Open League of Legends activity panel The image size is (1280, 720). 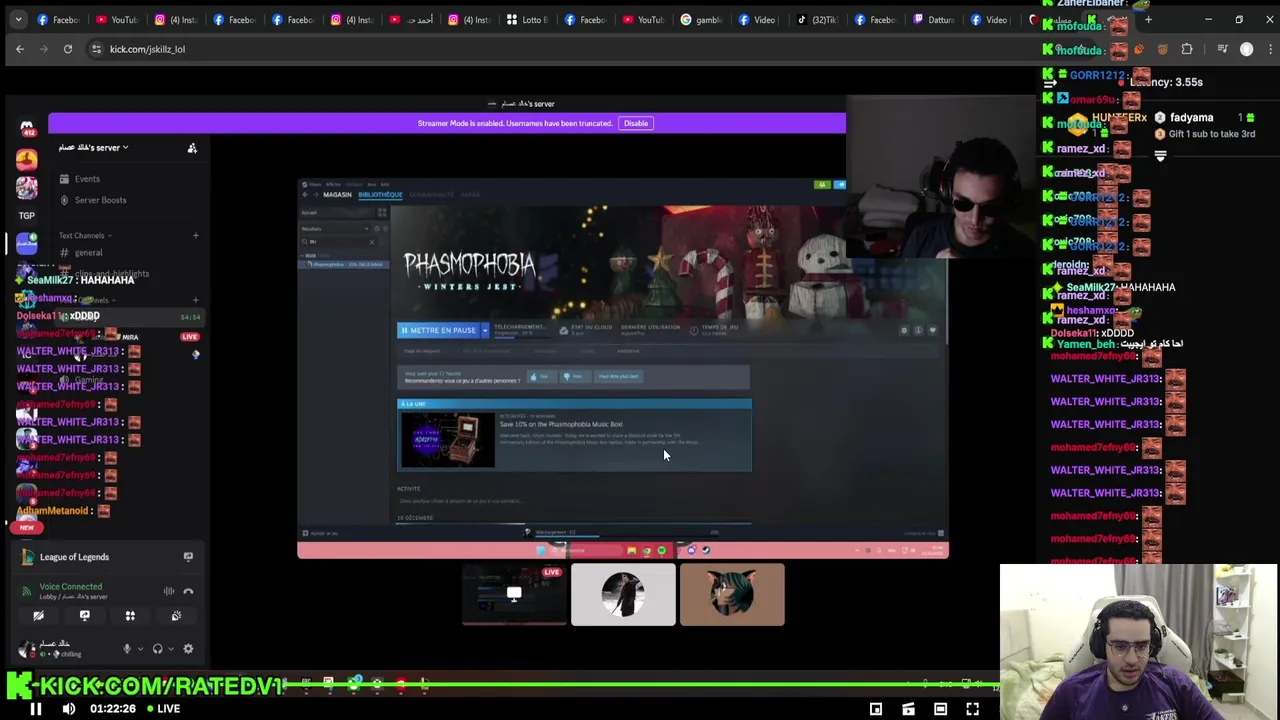coord(74,557)
